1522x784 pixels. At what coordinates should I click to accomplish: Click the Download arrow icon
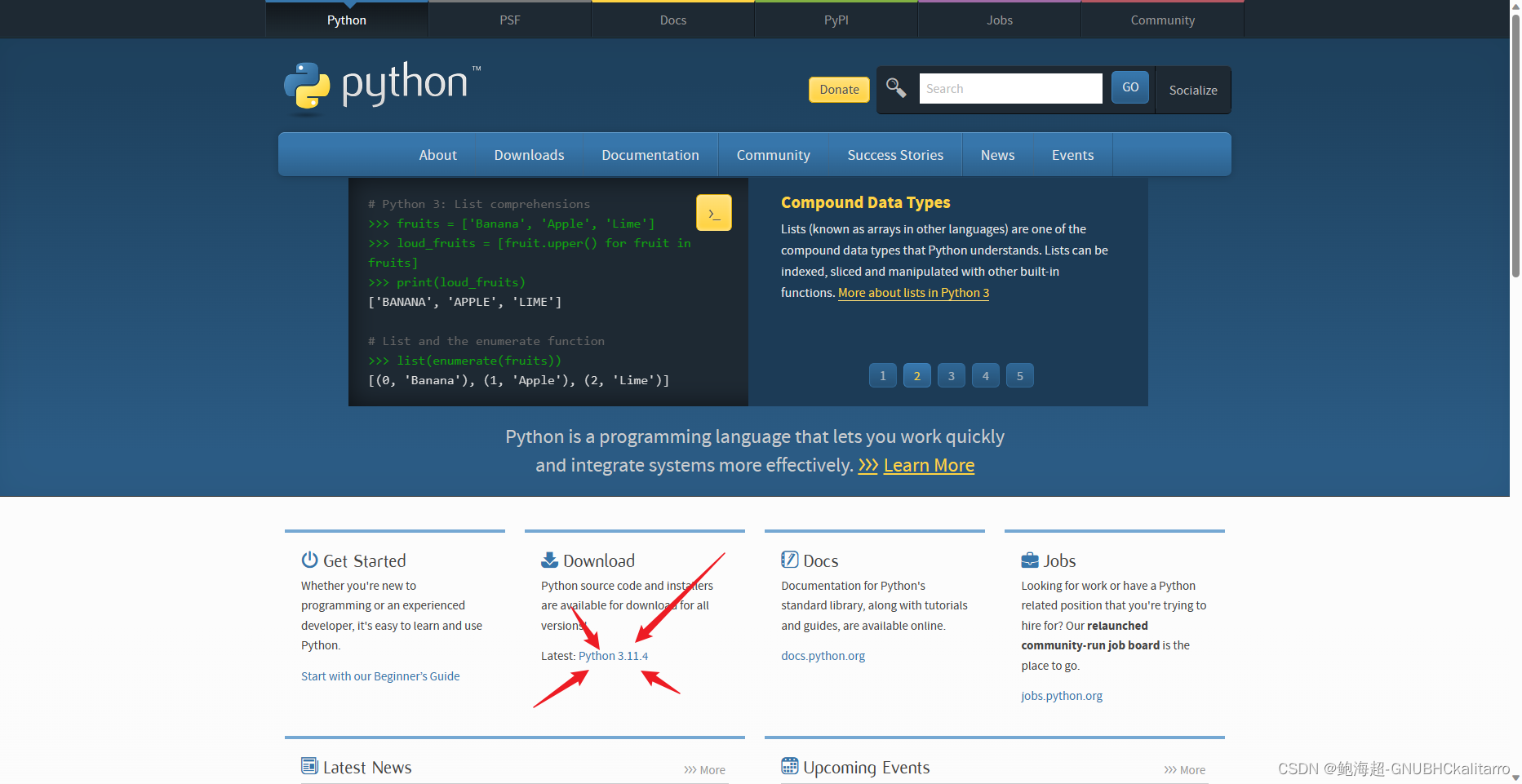click(x=549, y=560)
